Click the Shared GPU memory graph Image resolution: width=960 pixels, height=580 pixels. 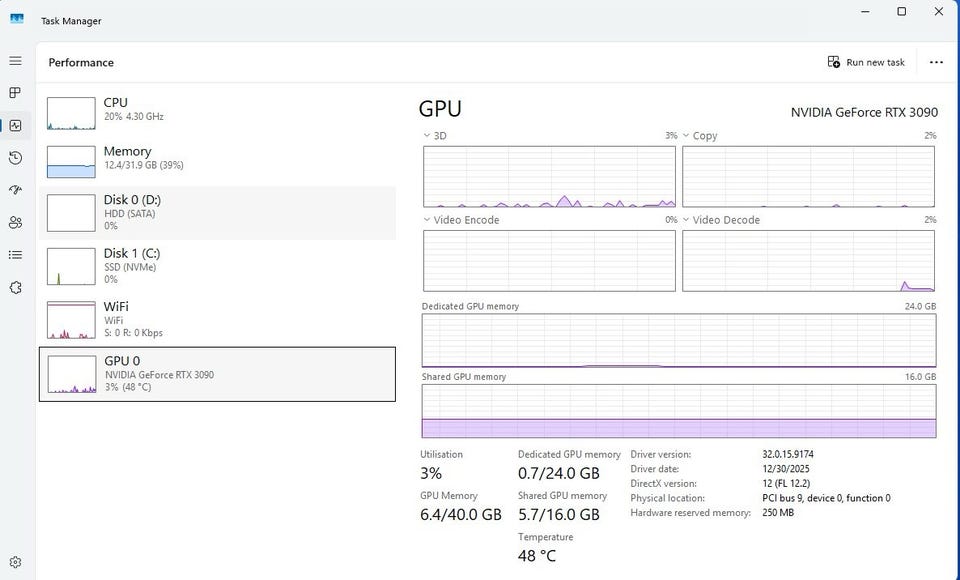679,411
